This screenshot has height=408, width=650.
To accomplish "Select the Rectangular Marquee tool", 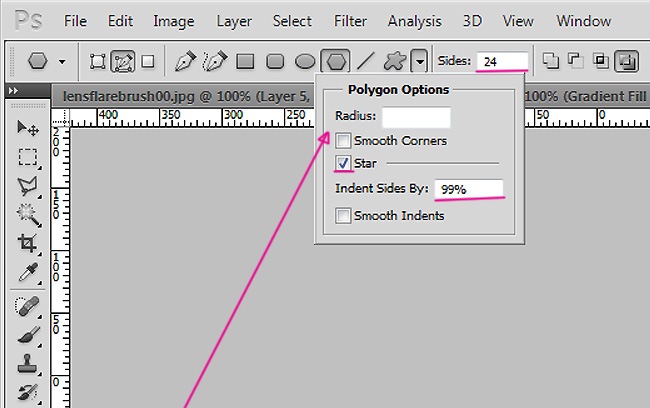I will click(28, 157).
